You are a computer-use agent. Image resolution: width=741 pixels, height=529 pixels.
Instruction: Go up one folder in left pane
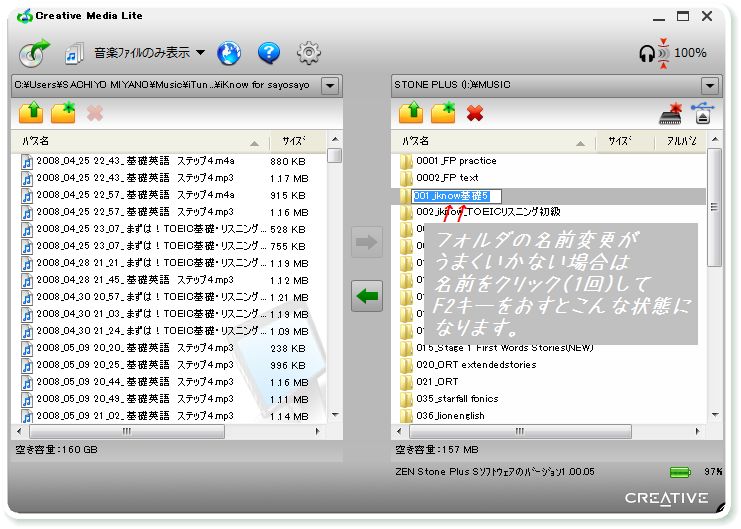point(31,113)
